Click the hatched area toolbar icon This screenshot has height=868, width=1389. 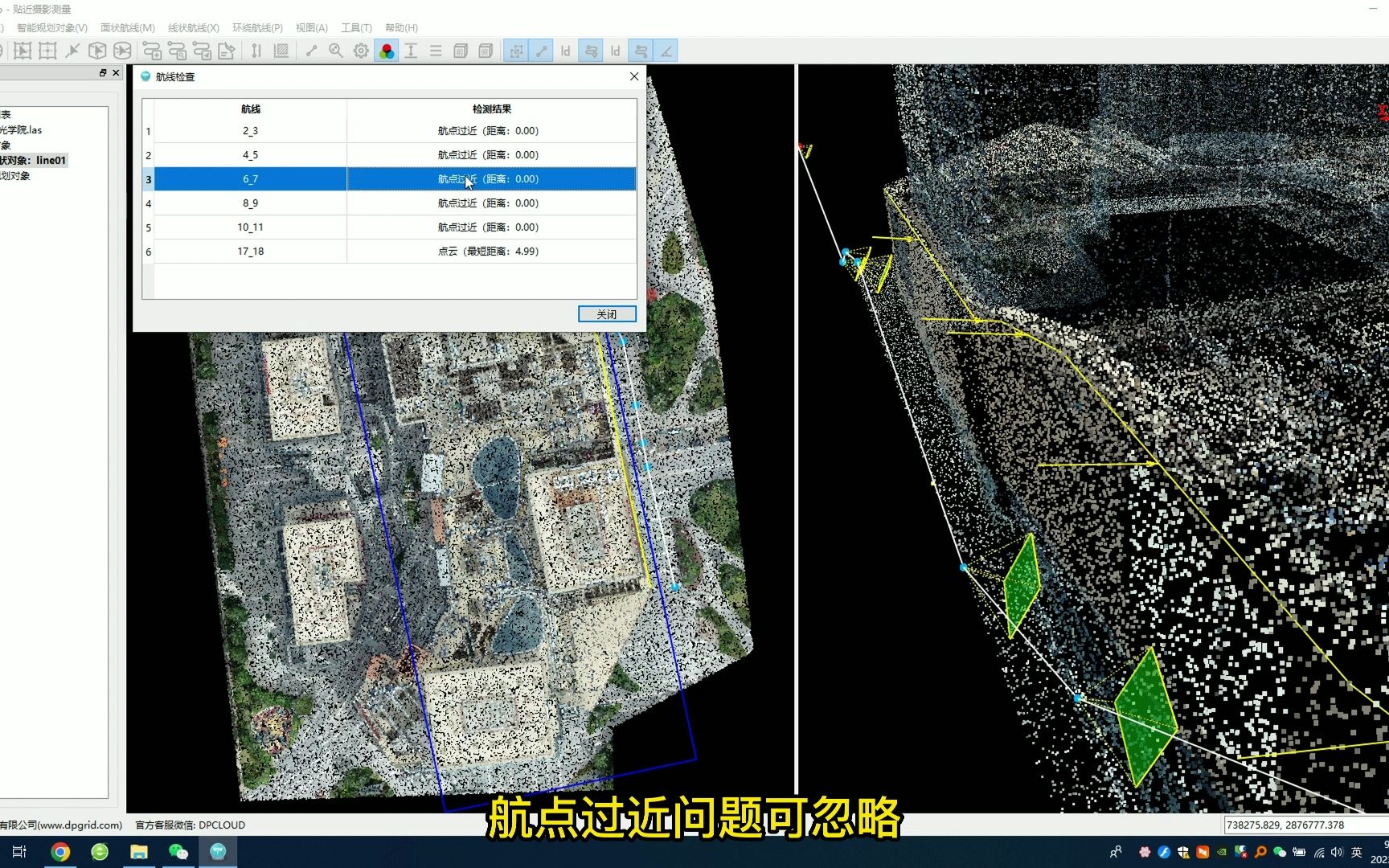point(281,51)
